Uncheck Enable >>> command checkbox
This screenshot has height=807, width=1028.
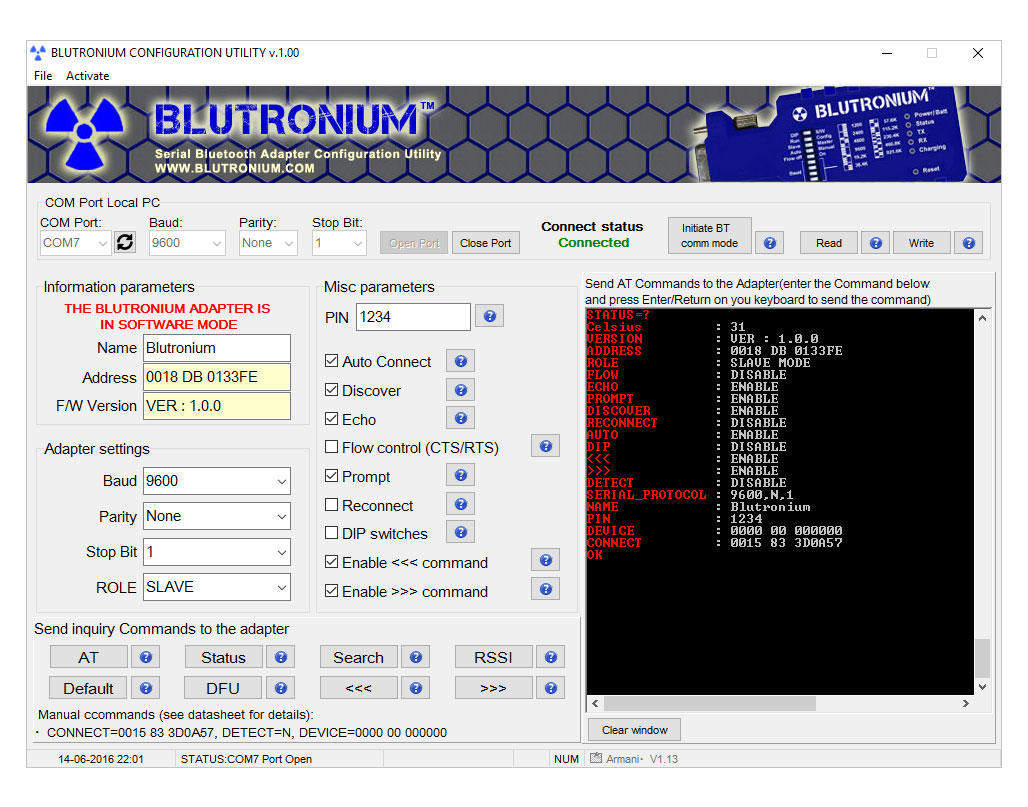tap(332, 591)
